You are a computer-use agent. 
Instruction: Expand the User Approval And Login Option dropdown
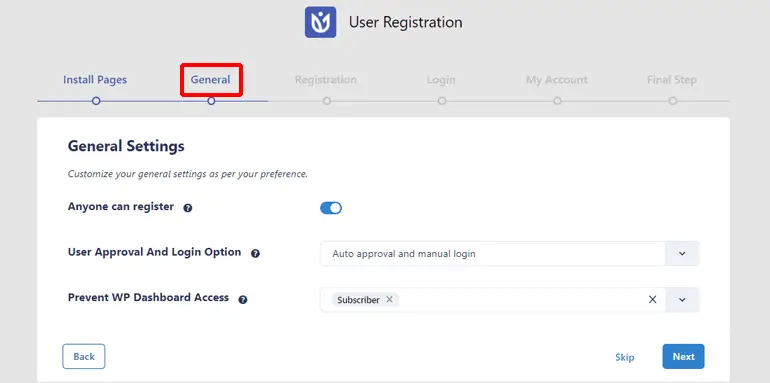(682, 253)
